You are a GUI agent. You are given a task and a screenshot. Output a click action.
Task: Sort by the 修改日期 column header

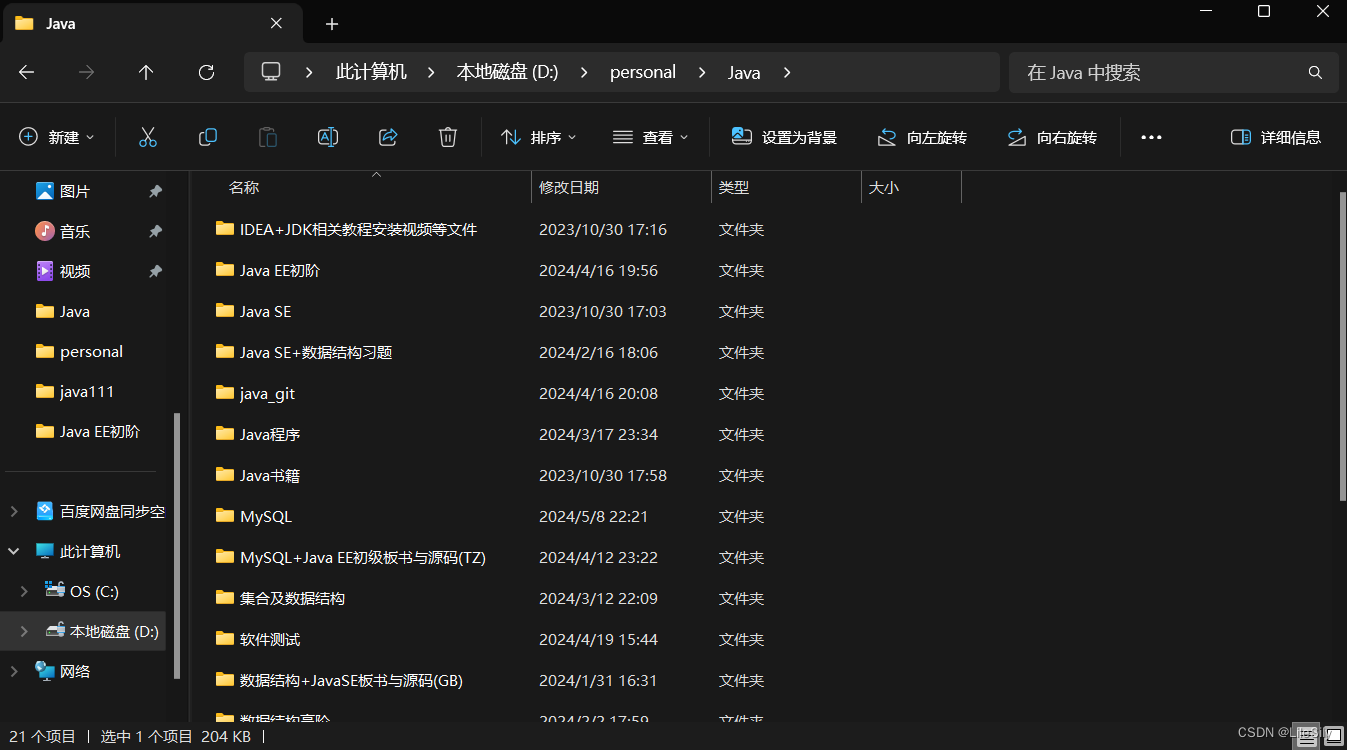pos(621,187)
